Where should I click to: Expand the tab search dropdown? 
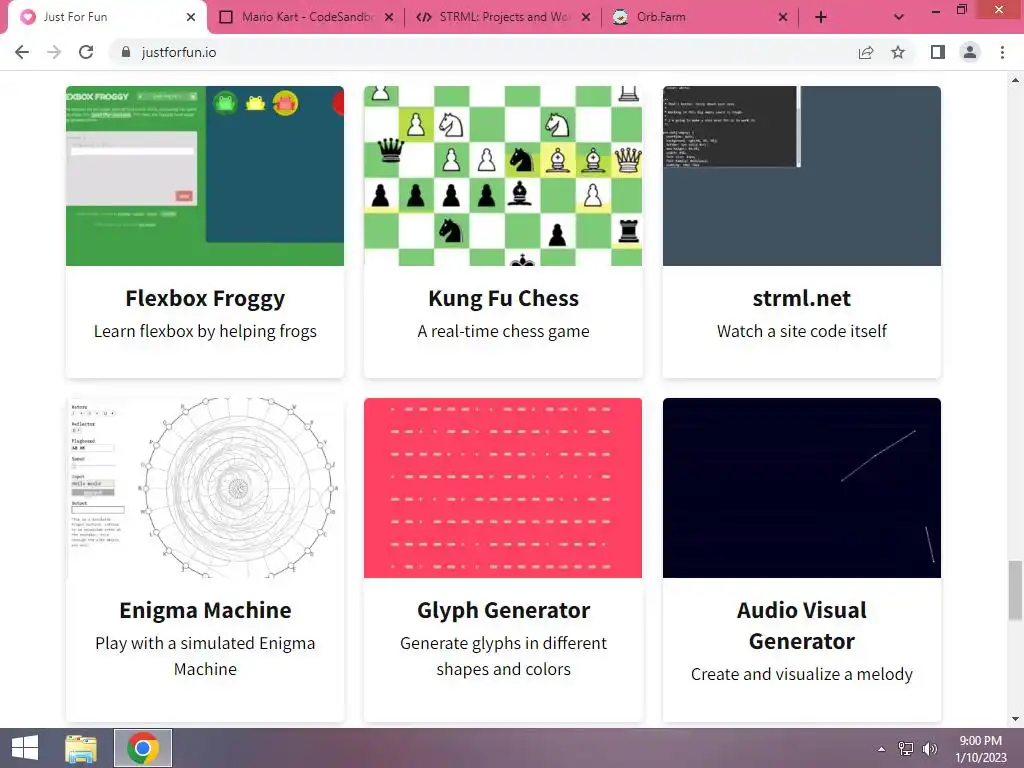coord(899,17)
